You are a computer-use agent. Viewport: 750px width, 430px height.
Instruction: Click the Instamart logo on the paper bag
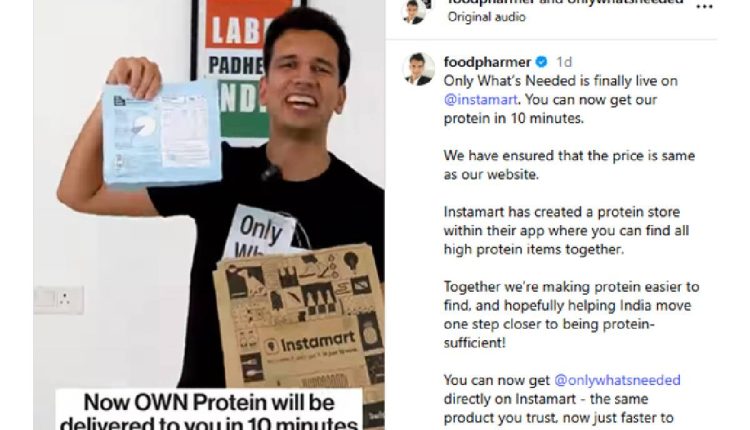[310, 342]
